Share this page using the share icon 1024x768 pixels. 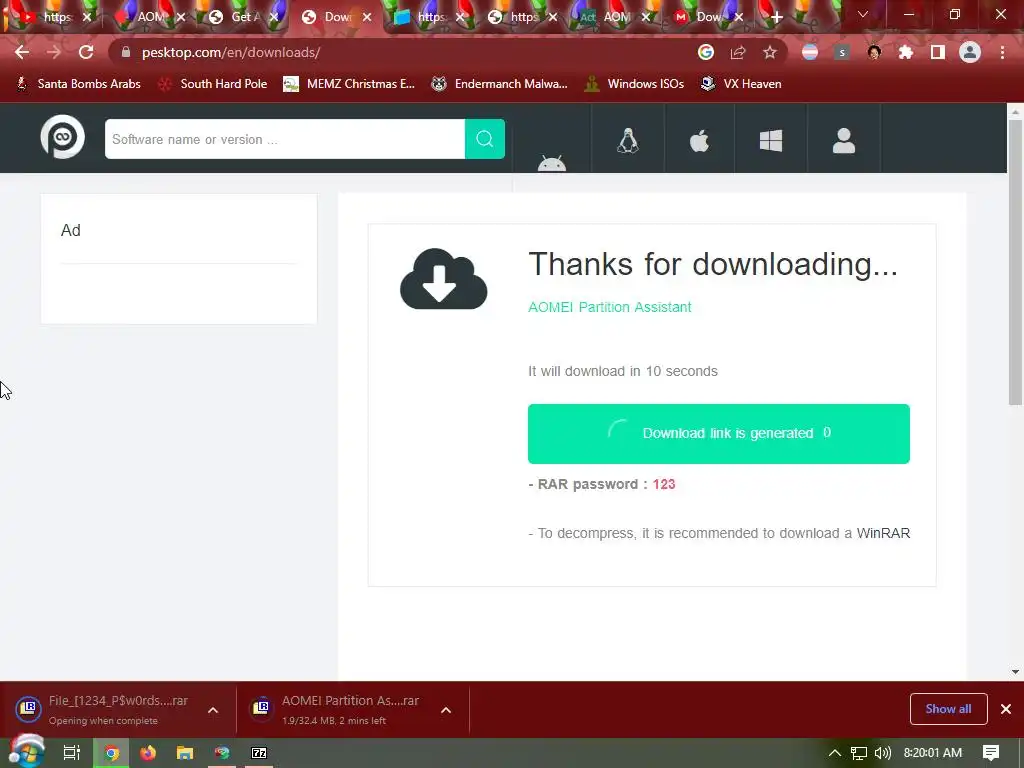738,52
